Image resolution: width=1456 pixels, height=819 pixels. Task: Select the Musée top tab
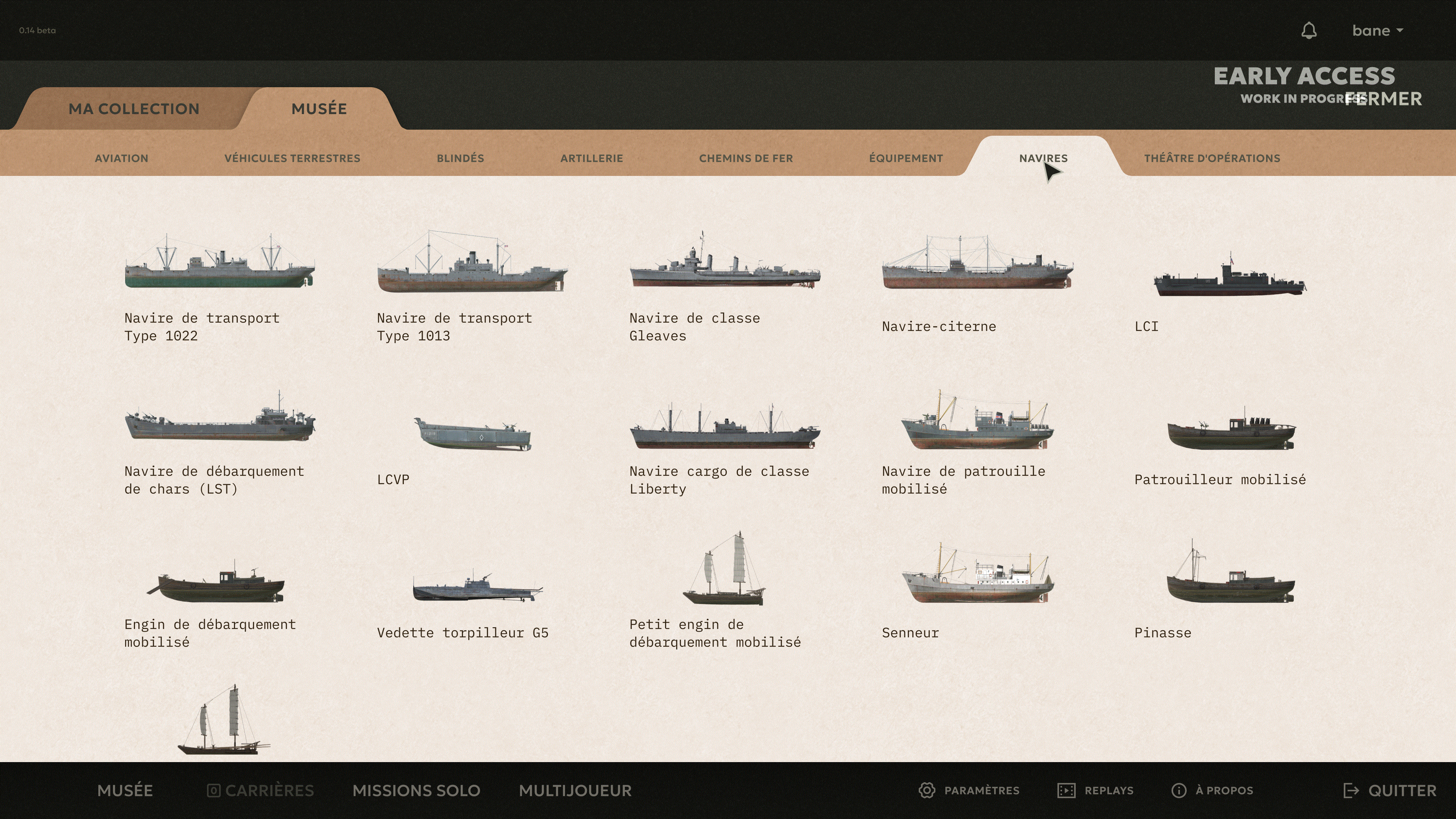319,108
